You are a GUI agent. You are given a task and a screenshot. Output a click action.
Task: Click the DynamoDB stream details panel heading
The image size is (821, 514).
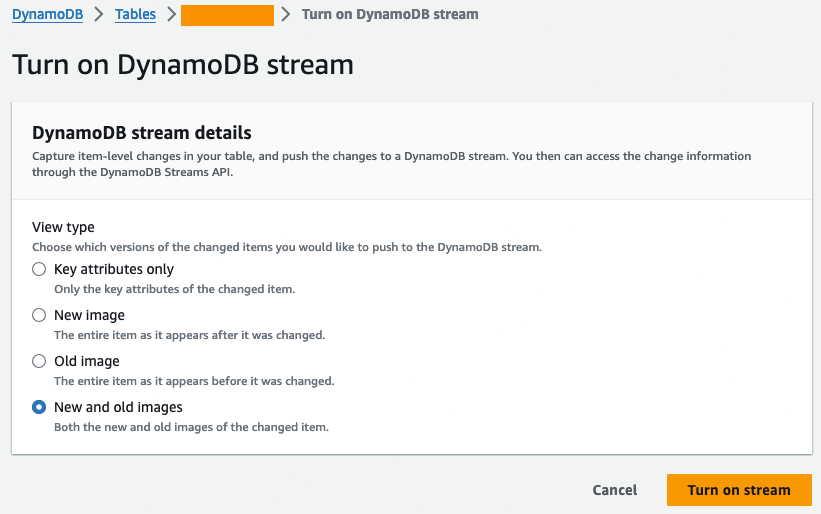click(141, 132)
